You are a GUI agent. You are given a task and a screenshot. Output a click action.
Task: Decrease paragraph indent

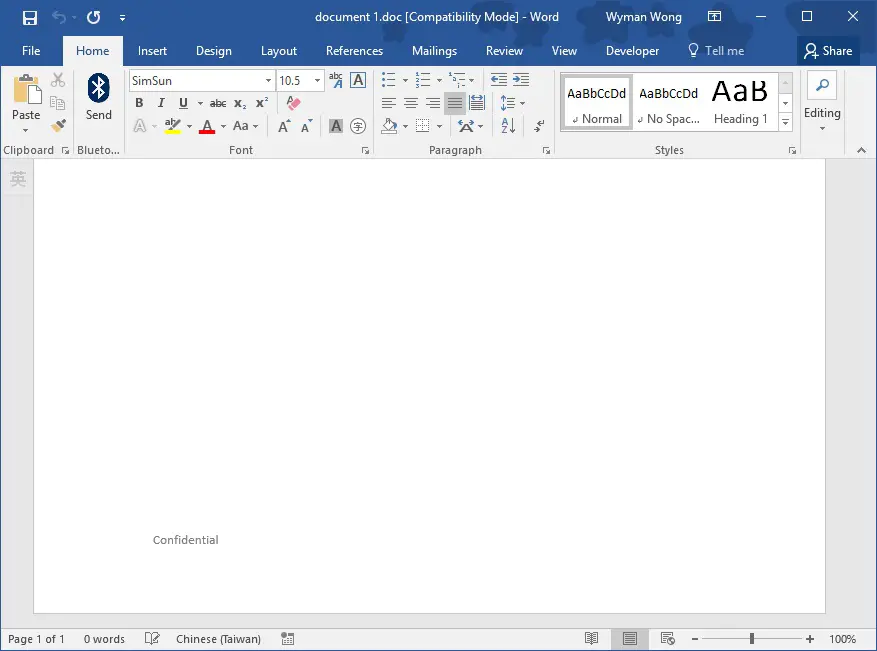(x=499, y=80)
